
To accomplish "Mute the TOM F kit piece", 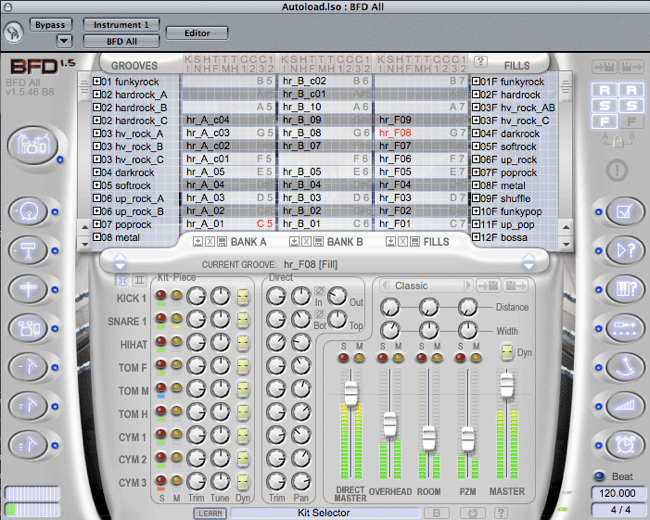I will point(177,365).
